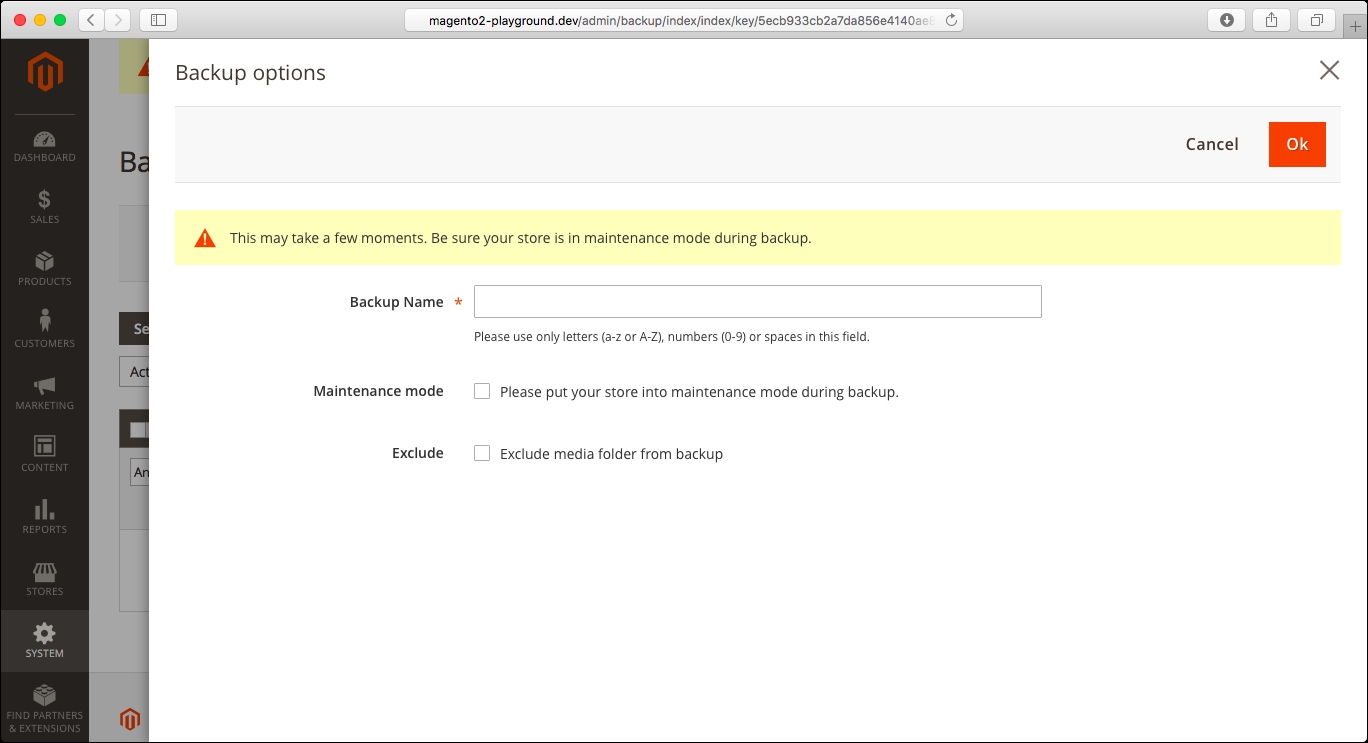Click Safari back navigation arrow
Image resolution: width=1368 pixels, height=743 pixels.
91,20
